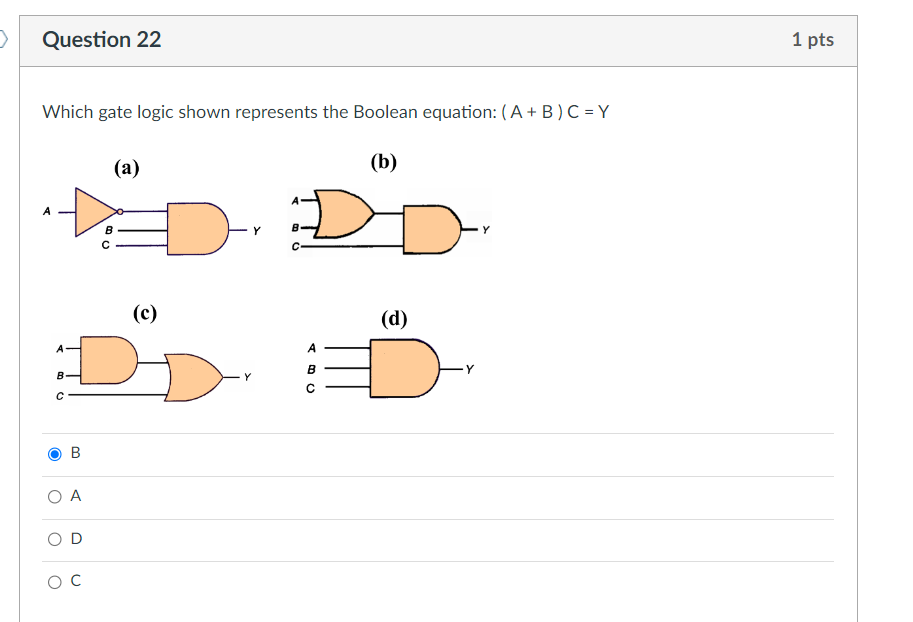This screenshot has width=913, height=622.
Task: Click the NOT gate (inverter) in diagram (a)
Action: [x=88, y=212]
